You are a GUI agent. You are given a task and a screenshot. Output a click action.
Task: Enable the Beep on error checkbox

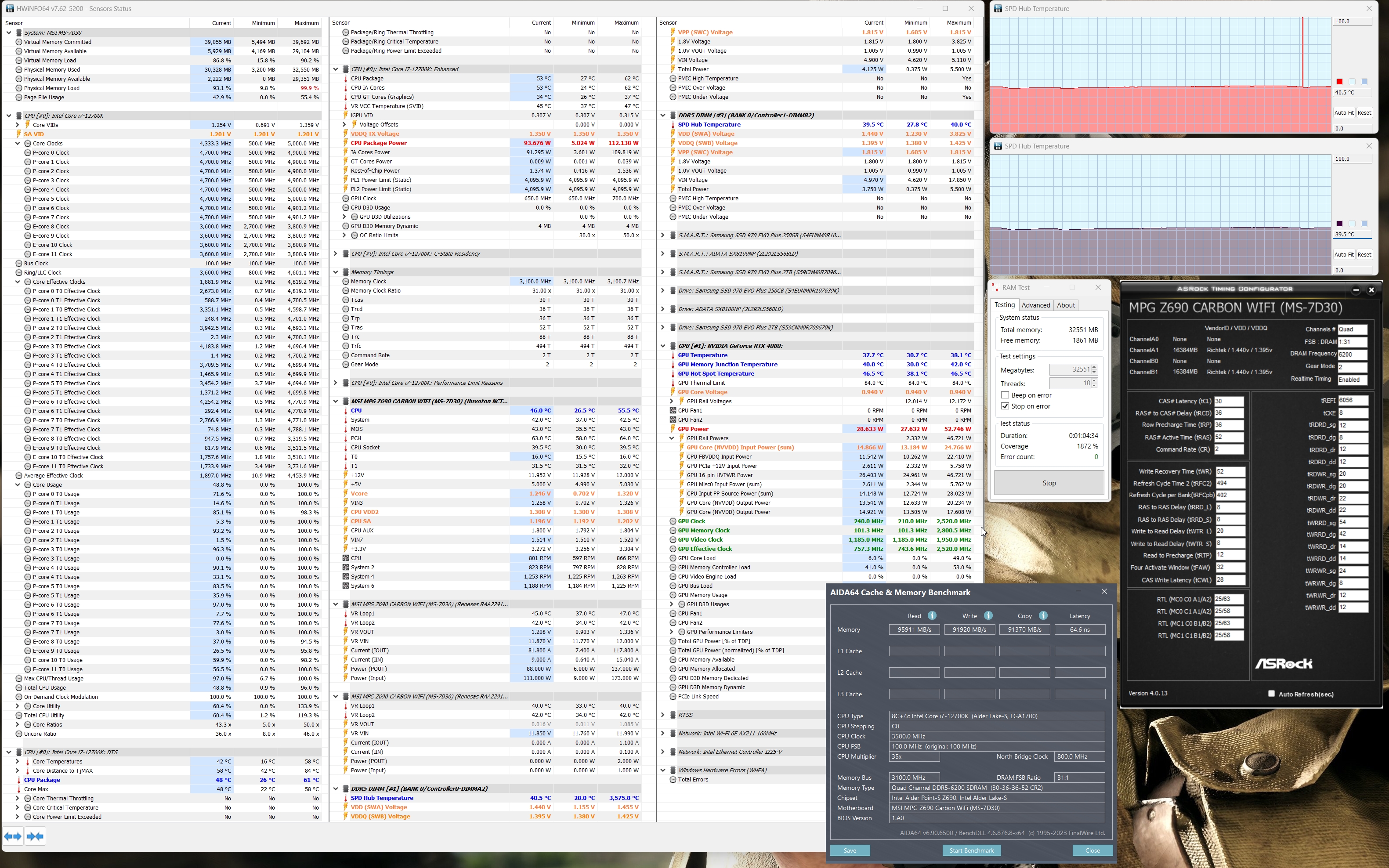point(1005,395)
